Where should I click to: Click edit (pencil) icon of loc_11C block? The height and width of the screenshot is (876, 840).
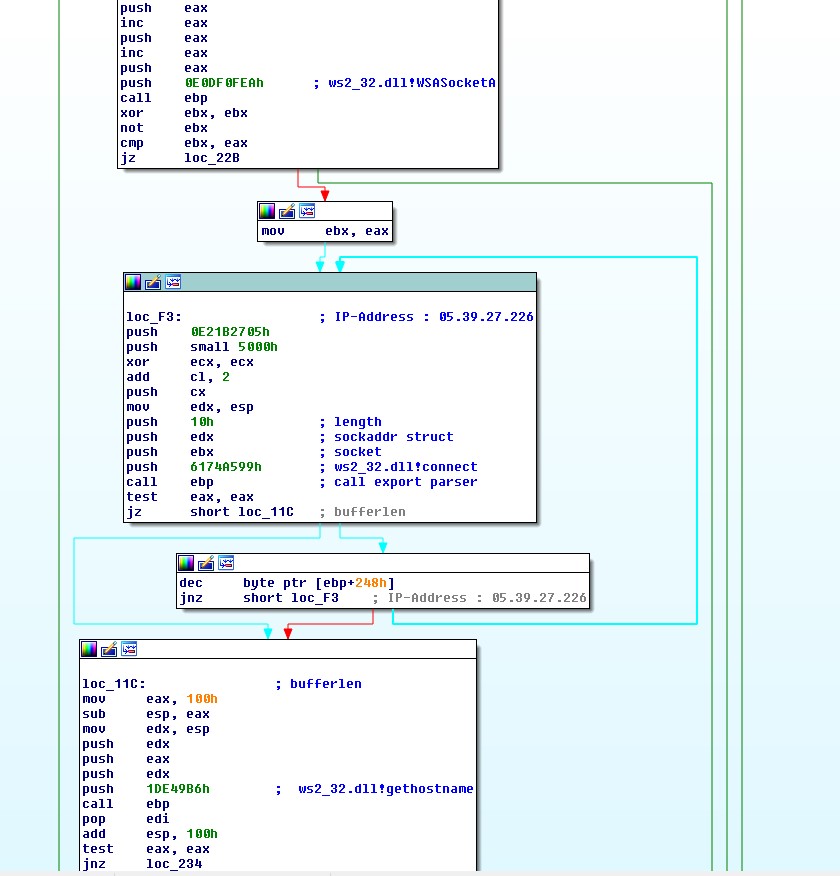(x=109, y=649)
